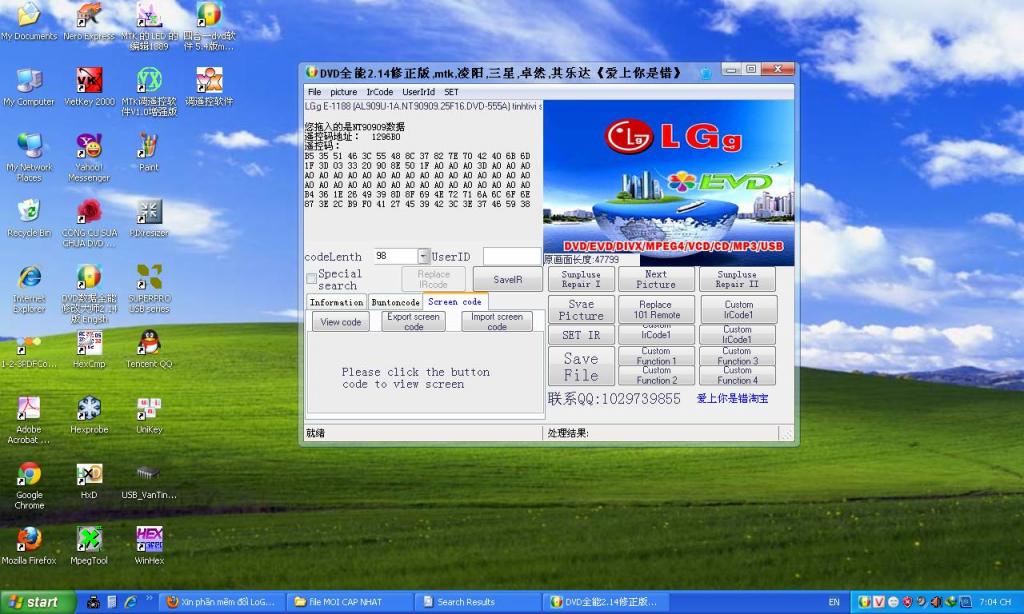This screenshot has width=1024, height=614.
Task: Expand the codeLenth dropdown arrow
Action: (x=423, y=257)
